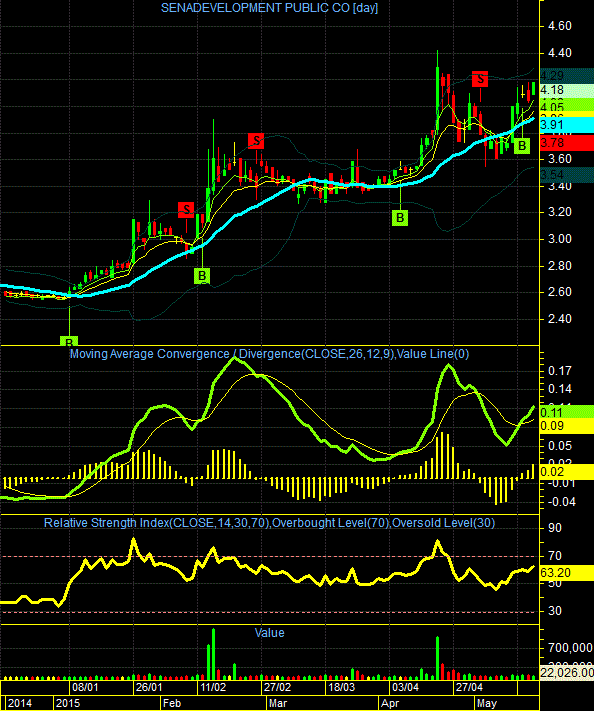Click the 63.20 RSI value tag
603x711 pixels.
click(x=567, y=573)
